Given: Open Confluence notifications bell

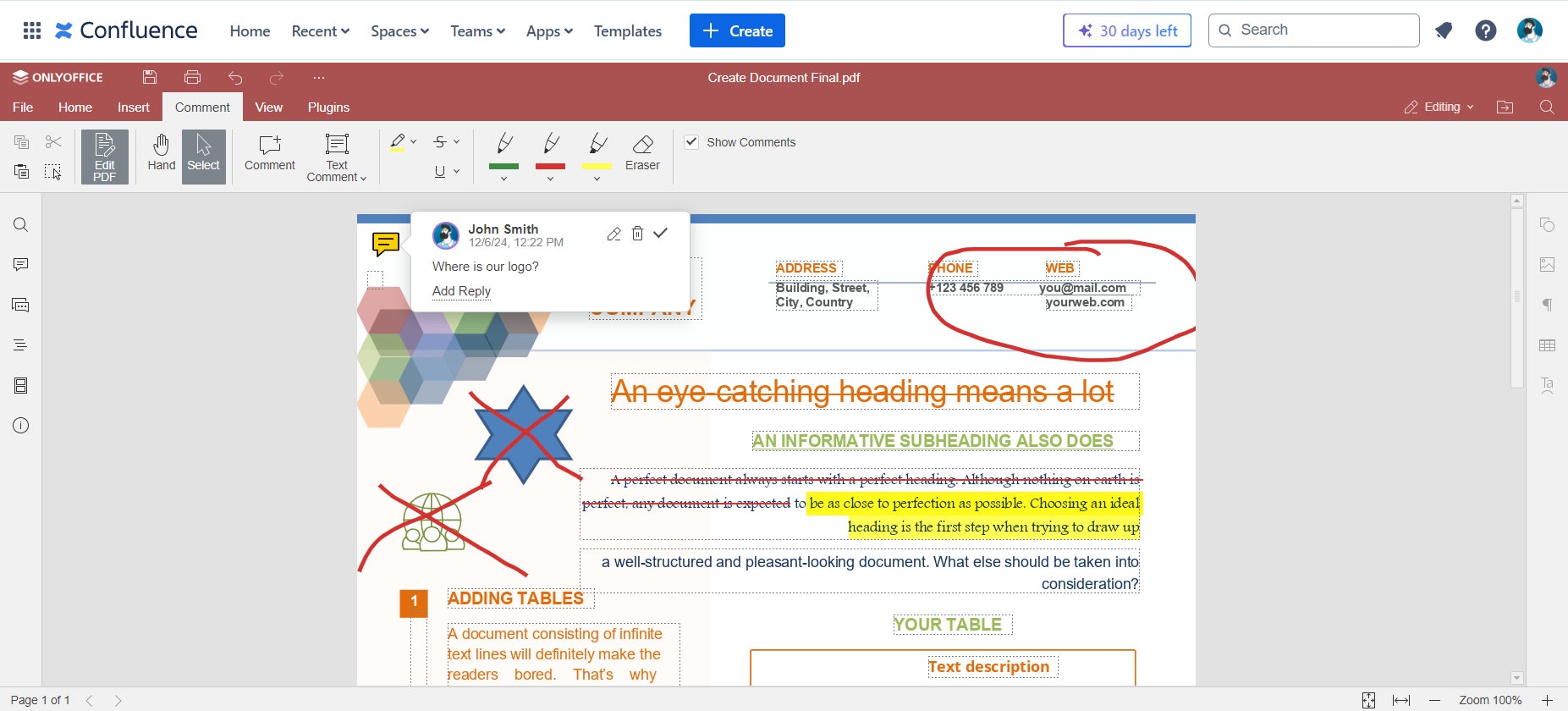Looking at the screenshot, I should [x=1444, y=30].
